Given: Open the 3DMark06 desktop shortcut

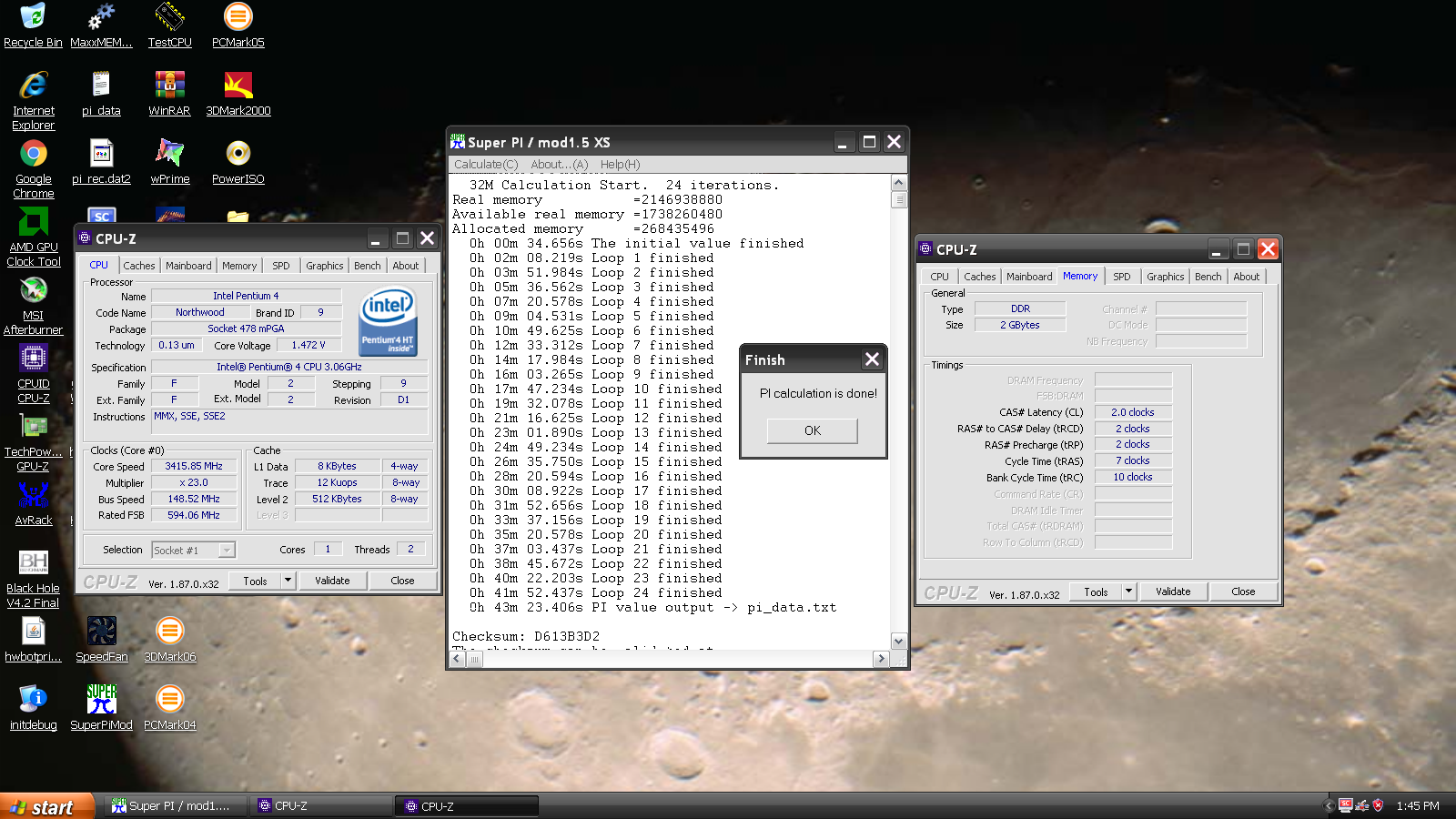Looking at the screenshot, I should click(169, 641).
